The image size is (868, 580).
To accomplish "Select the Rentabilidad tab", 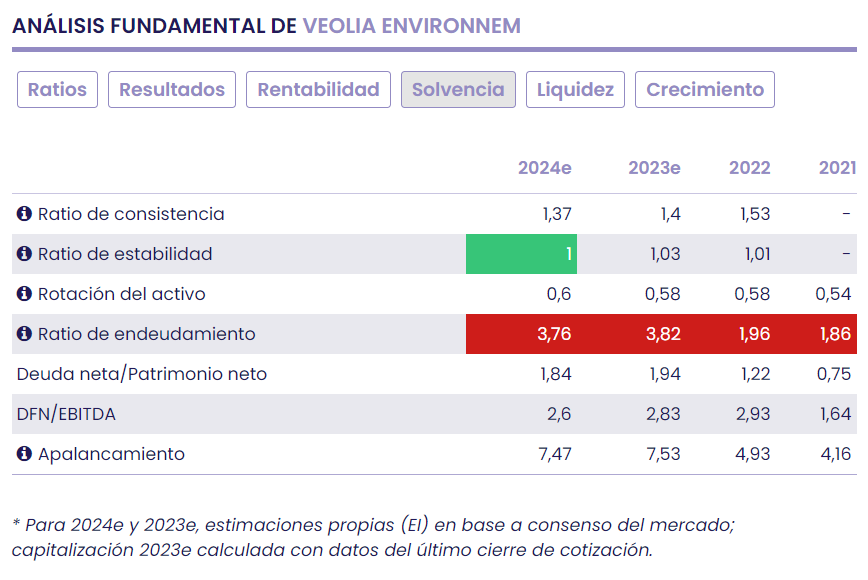I will coord(318,89).
